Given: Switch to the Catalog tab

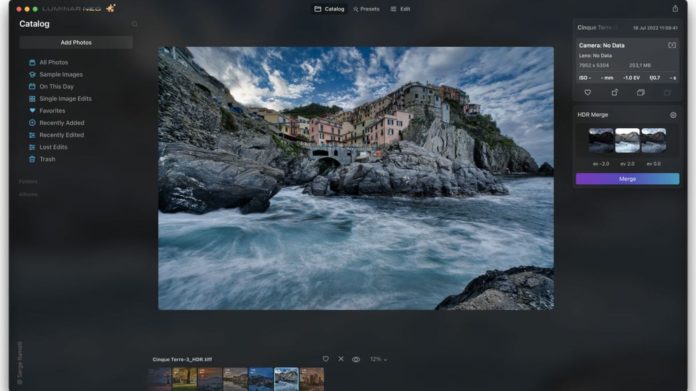Looking at the screenshot, I should point(329,9).
